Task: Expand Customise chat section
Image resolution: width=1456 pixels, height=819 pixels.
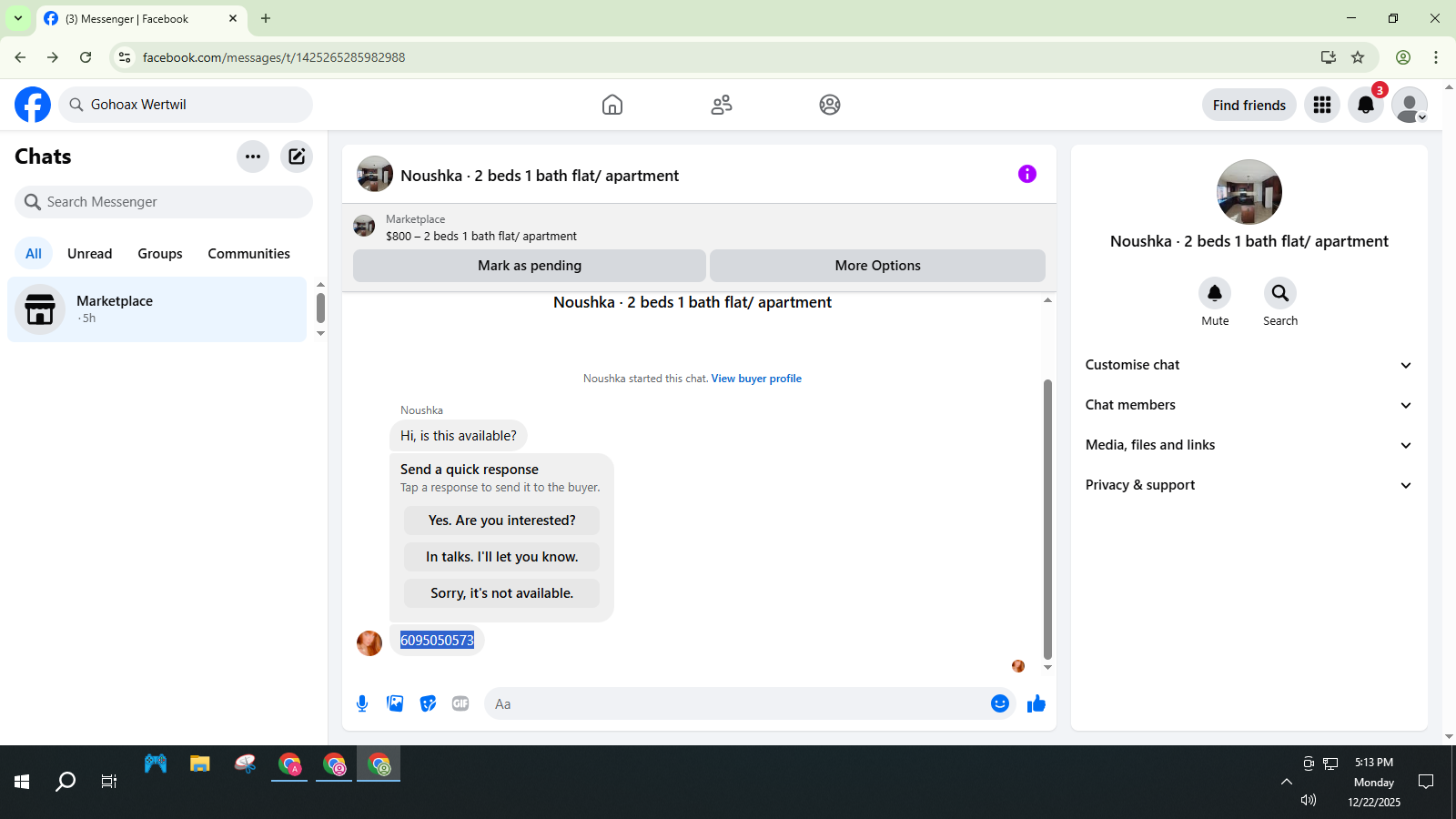Action: [x=1249, y=365]
